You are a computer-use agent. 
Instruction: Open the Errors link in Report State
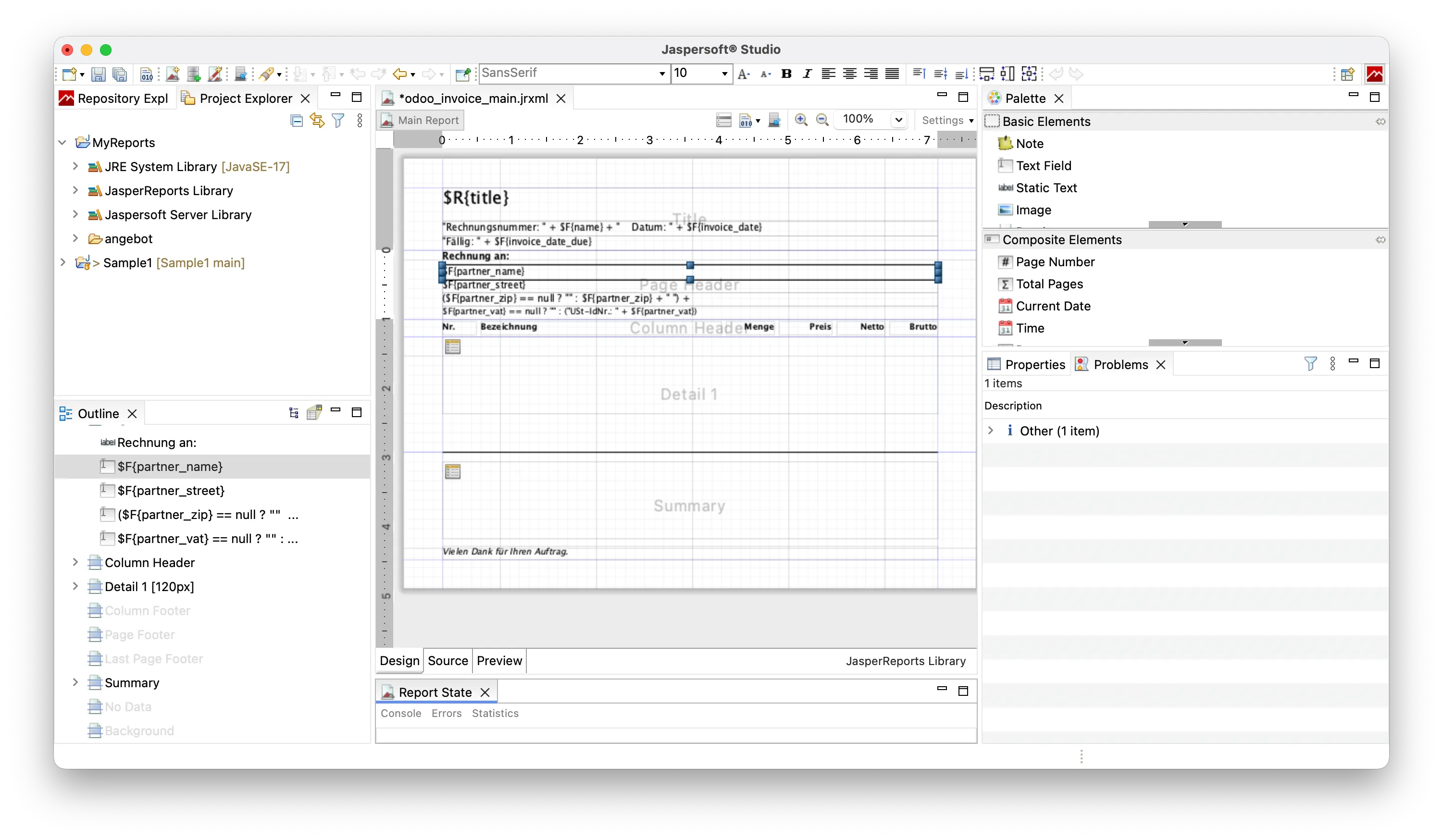(447, 713)
